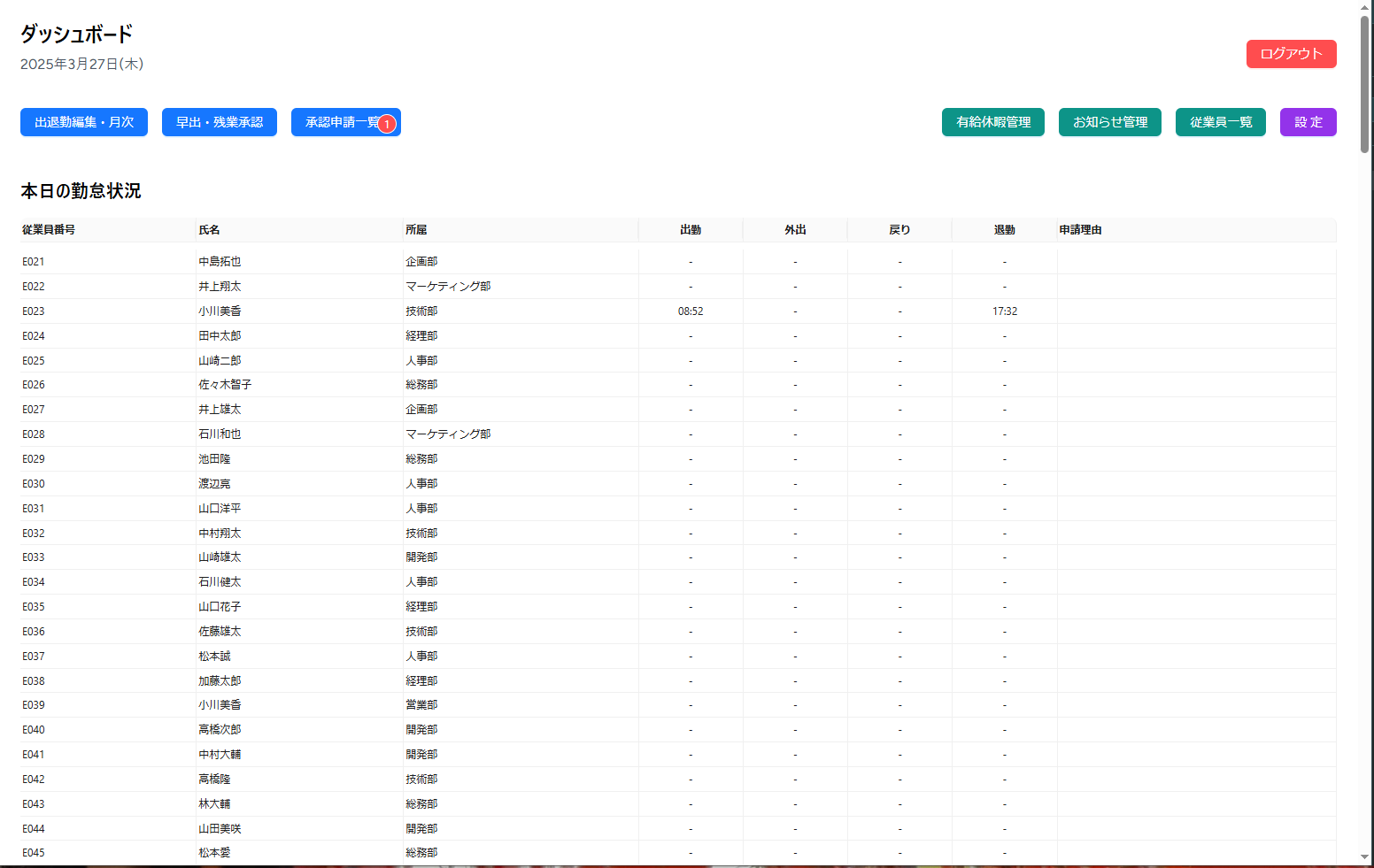
Task: Click the 08:52 clock-in time cell
Action: [x=691, y=311]
